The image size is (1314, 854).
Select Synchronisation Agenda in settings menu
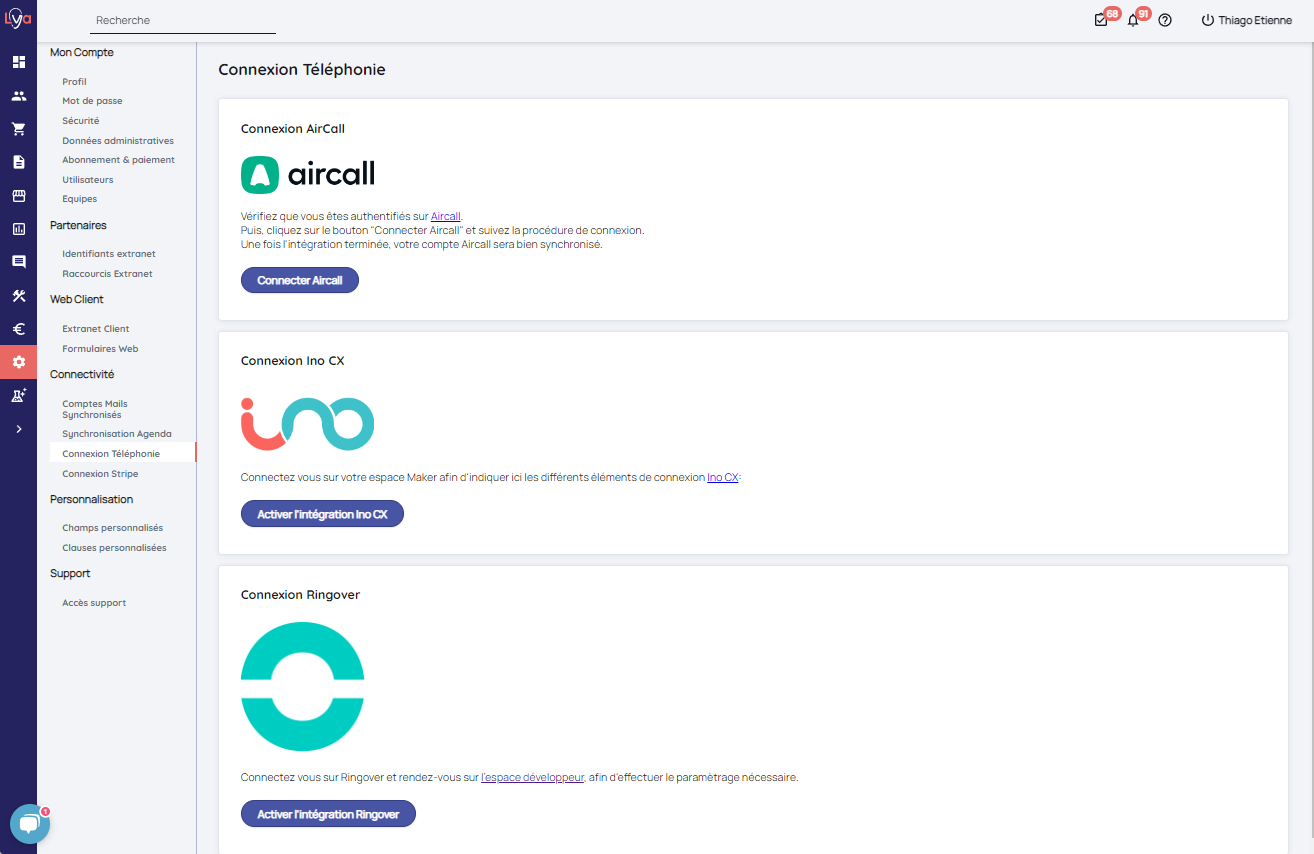pos(117,434)
